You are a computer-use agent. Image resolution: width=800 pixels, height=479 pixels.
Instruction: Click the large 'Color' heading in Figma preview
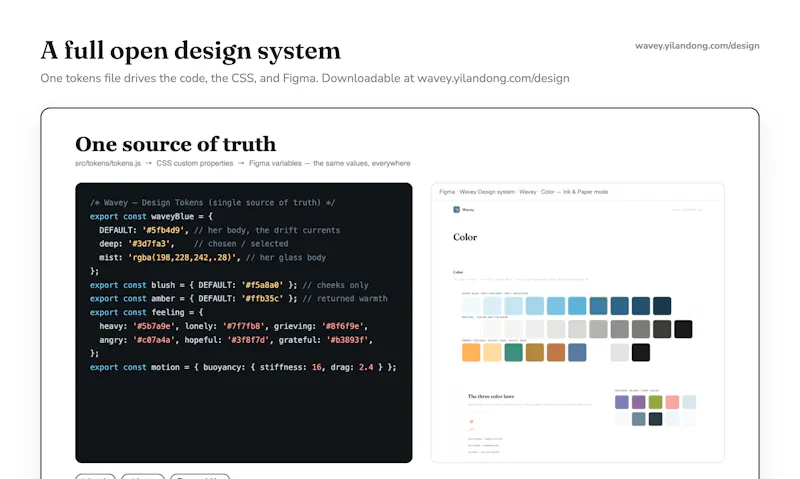click(x=465, y=237)
